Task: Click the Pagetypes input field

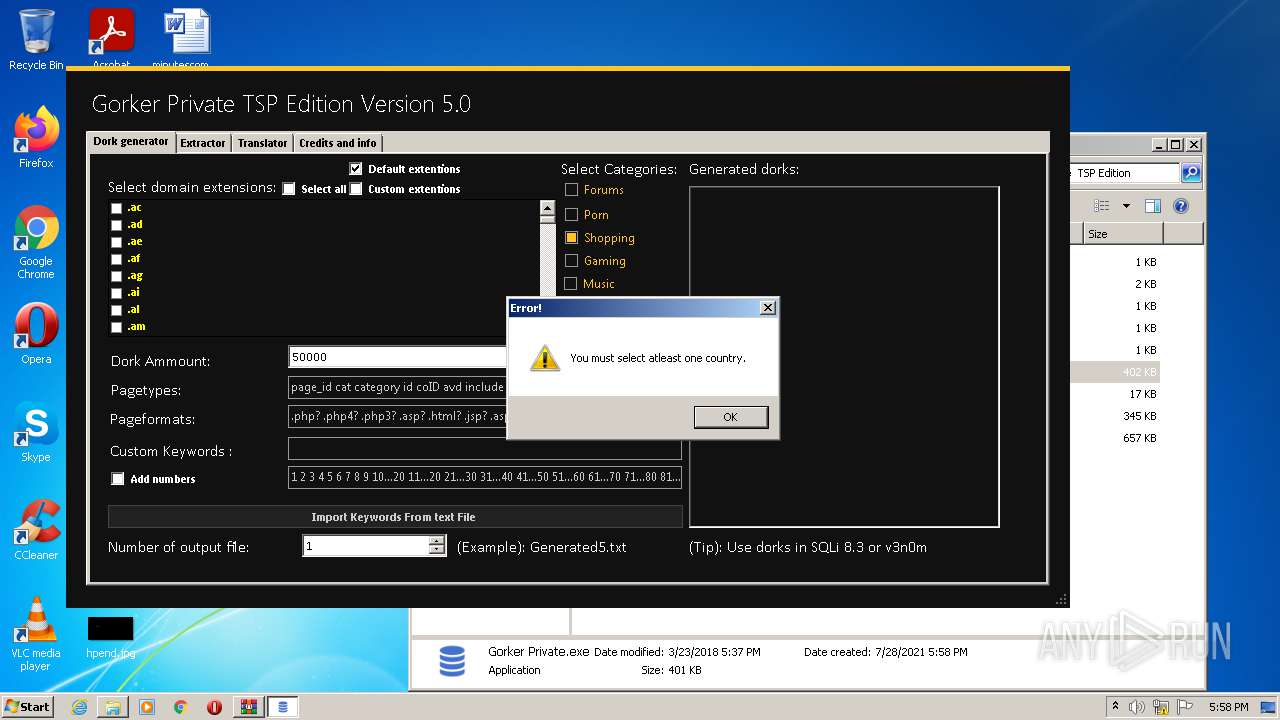Action: [x=398, y=387]
